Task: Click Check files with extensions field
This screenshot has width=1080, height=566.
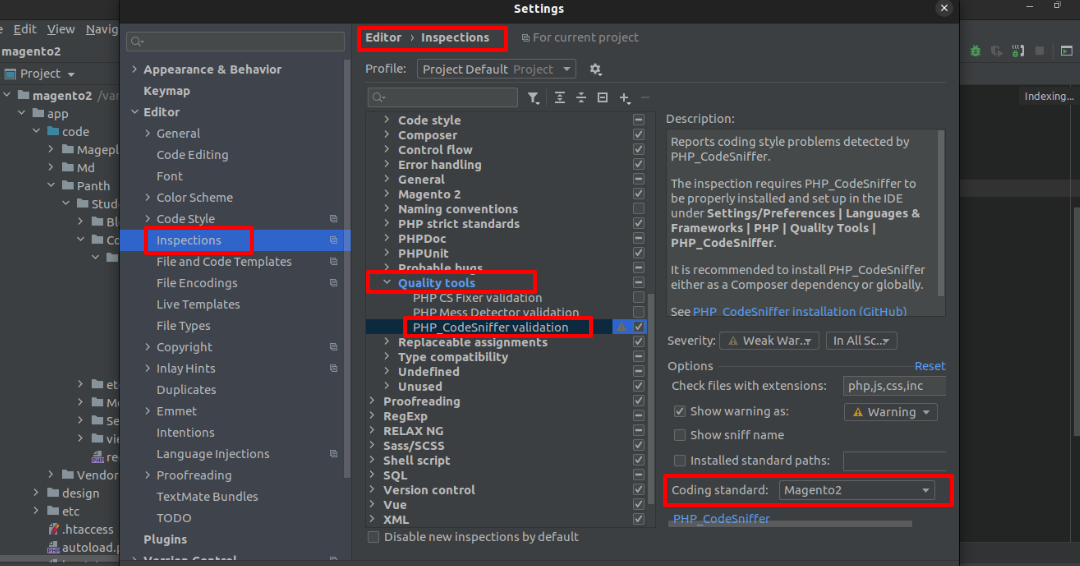Action: 894,386
